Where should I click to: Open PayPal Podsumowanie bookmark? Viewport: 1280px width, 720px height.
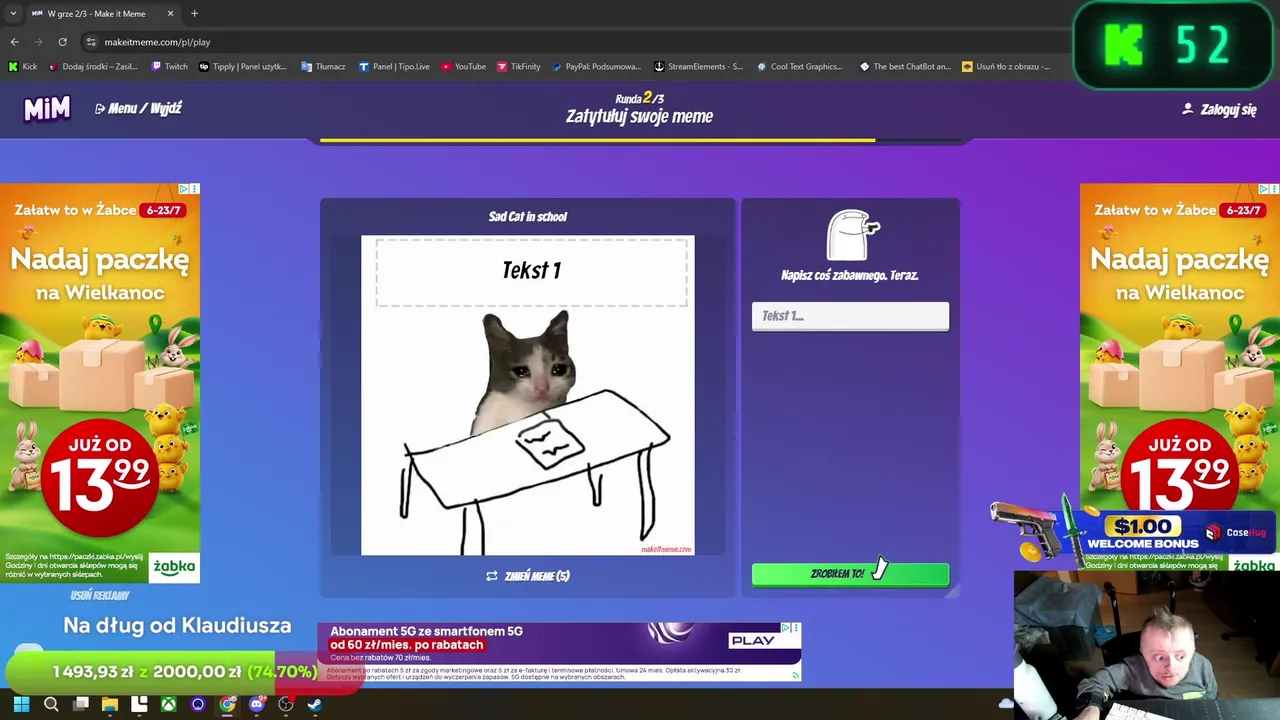(x=596, y=67)
